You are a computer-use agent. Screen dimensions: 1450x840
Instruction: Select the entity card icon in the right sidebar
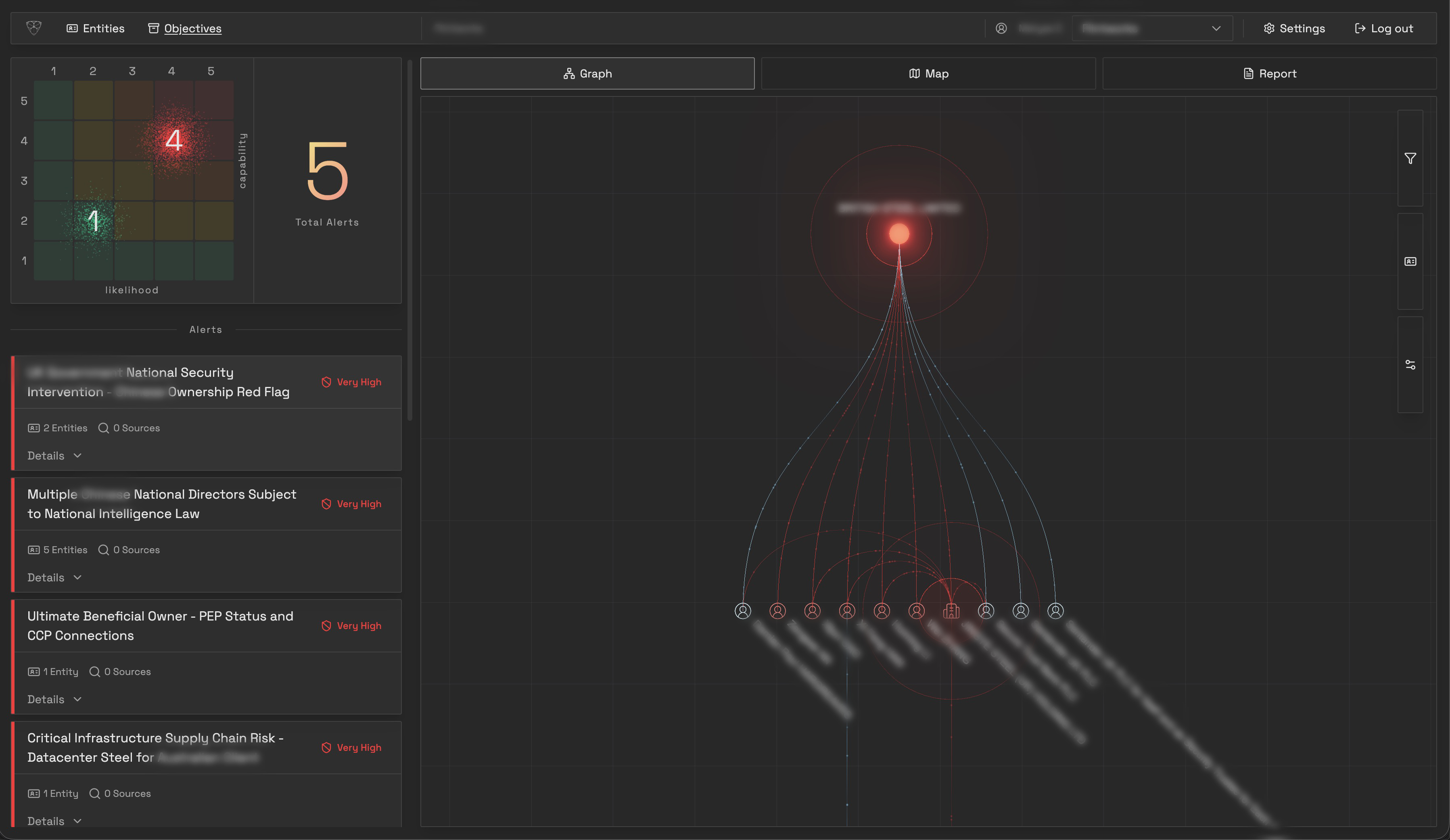(x=1410, y=261)
